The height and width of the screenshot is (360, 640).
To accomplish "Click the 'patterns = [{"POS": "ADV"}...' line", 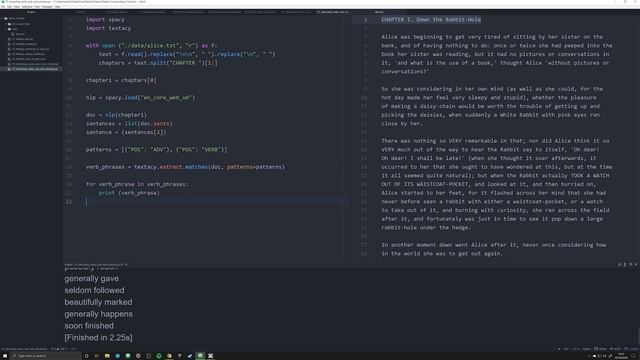I will tap(156, 149).
